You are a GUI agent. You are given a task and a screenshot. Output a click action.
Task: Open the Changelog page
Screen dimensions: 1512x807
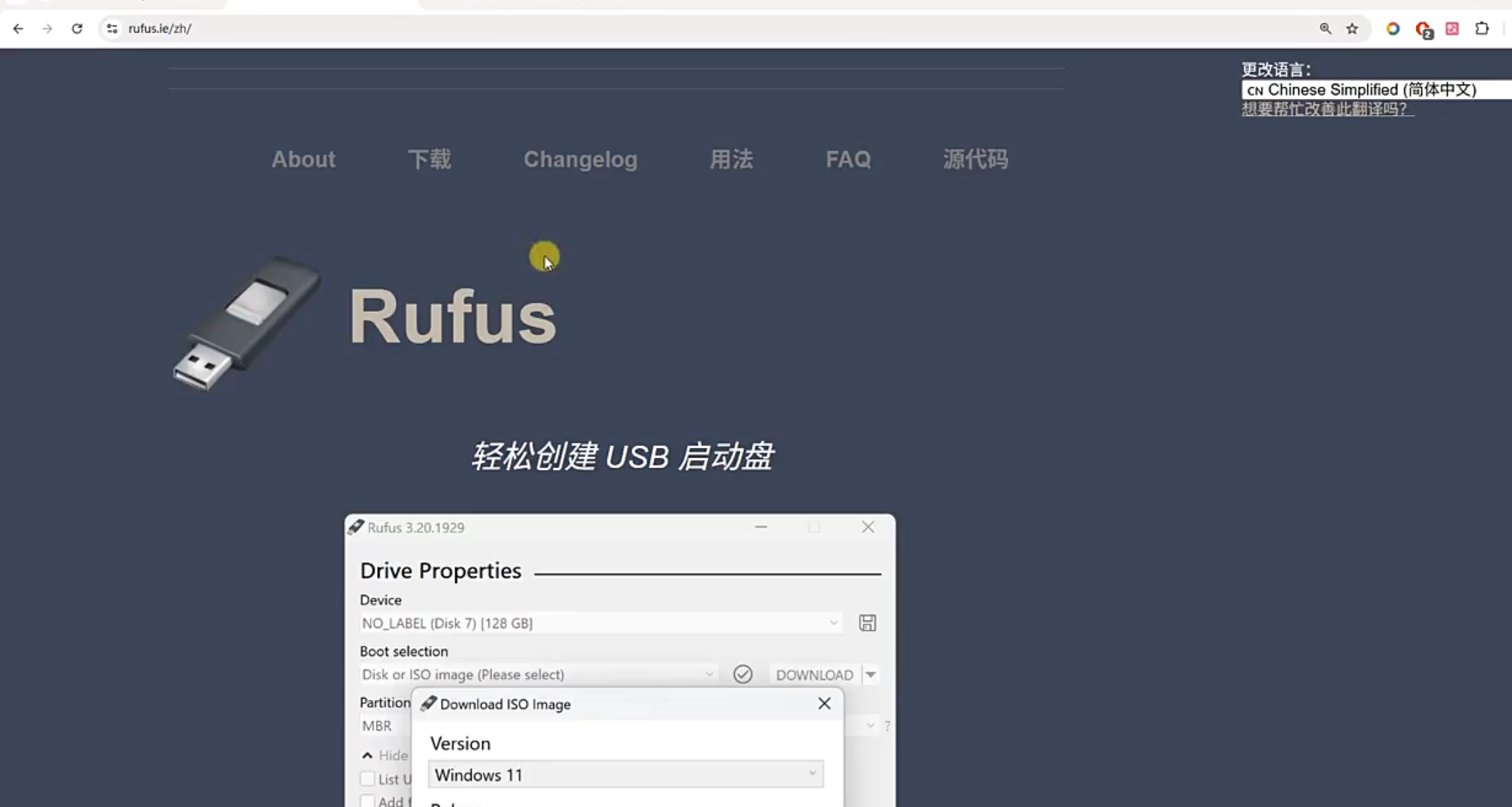580,159
